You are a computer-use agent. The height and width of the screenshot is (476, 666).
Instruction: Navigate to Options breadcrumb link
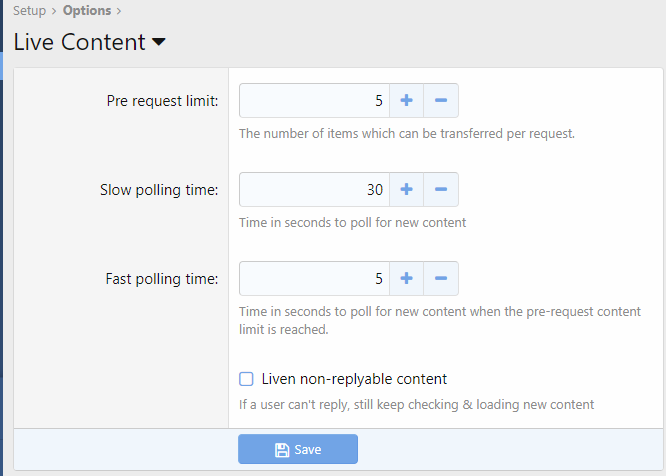coord(86,12)
